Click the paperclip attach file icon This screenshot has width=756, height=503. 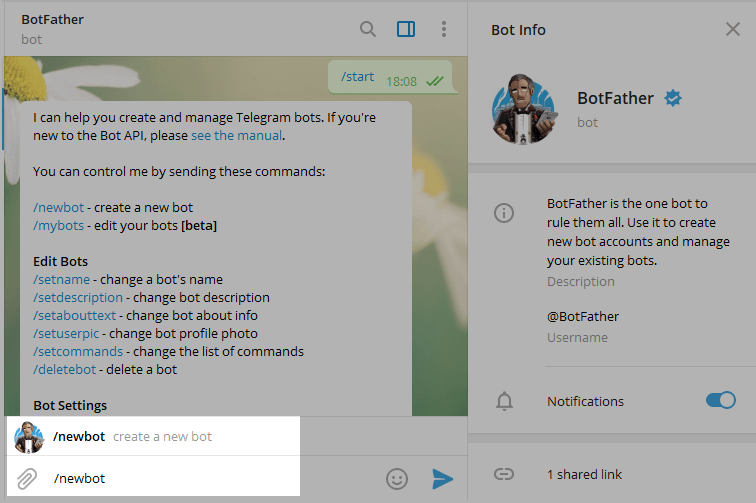point(28,478)
